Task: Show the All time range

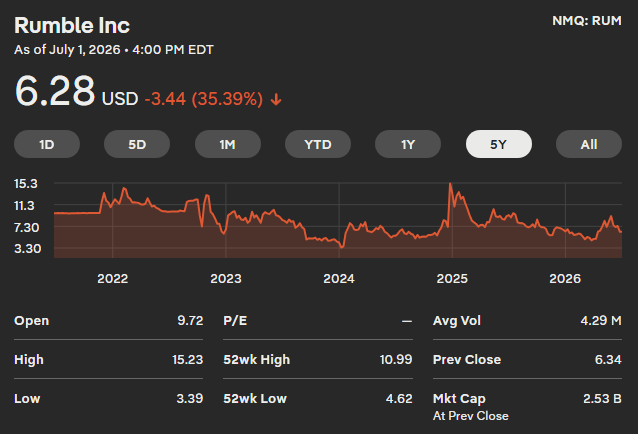Action: (589, 144)
